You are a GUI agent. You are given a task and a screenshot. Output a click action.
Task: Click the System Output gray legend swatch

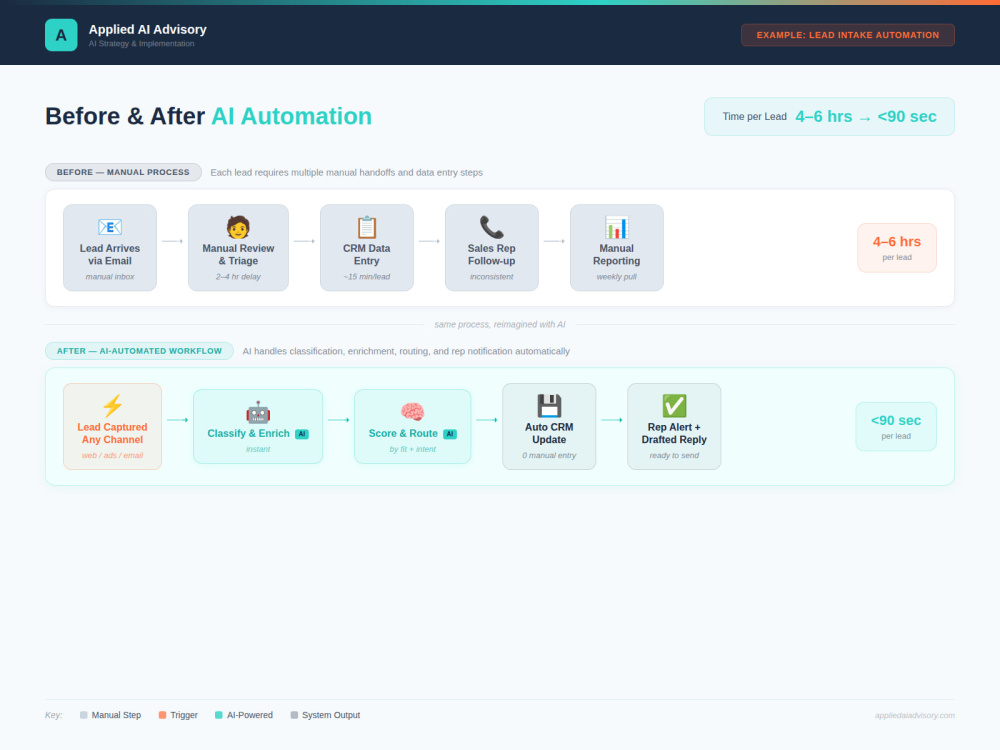click(294, 715)
